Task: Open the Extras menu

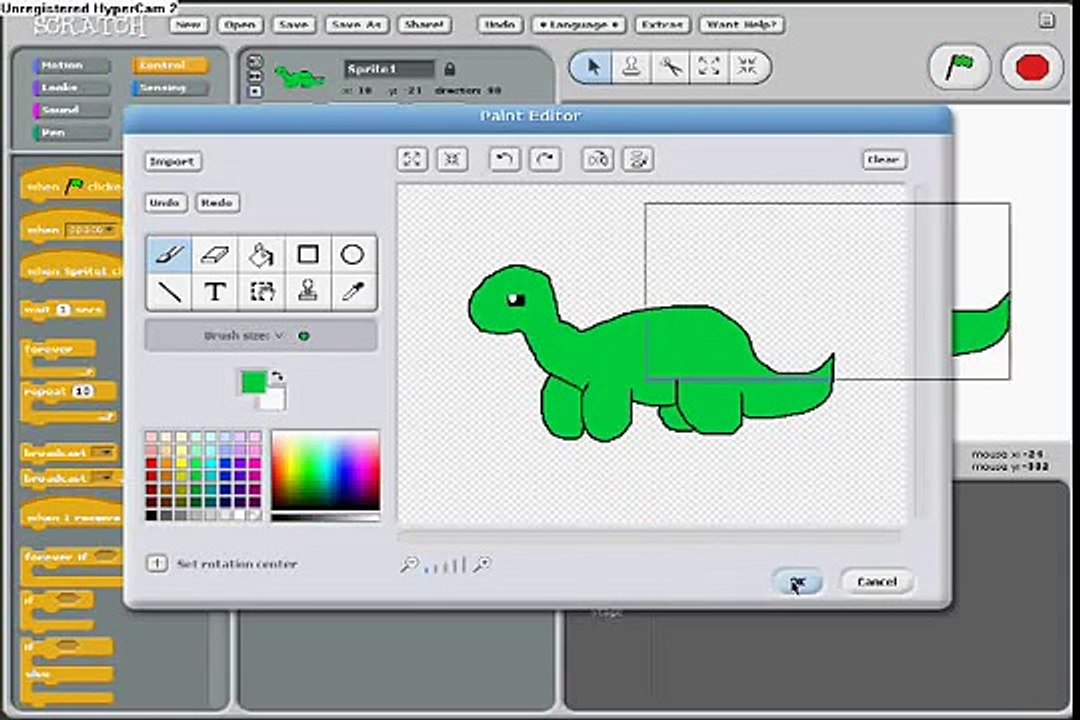Action: click(661, 25)
